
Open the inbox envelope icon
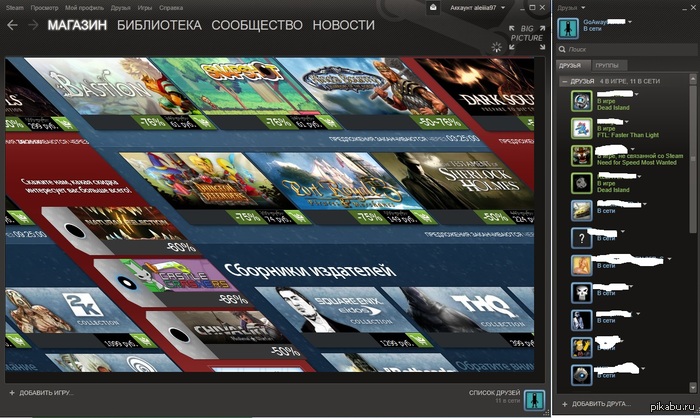433,8
